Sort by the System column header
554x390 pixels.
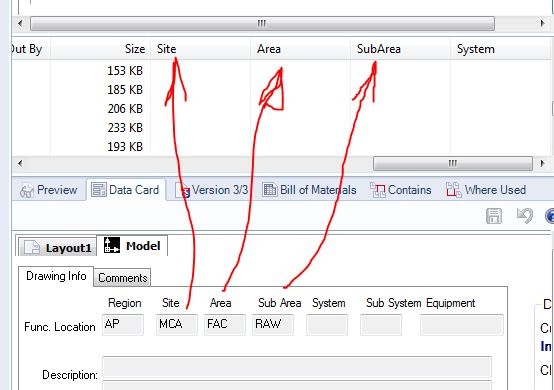[501, 49]
